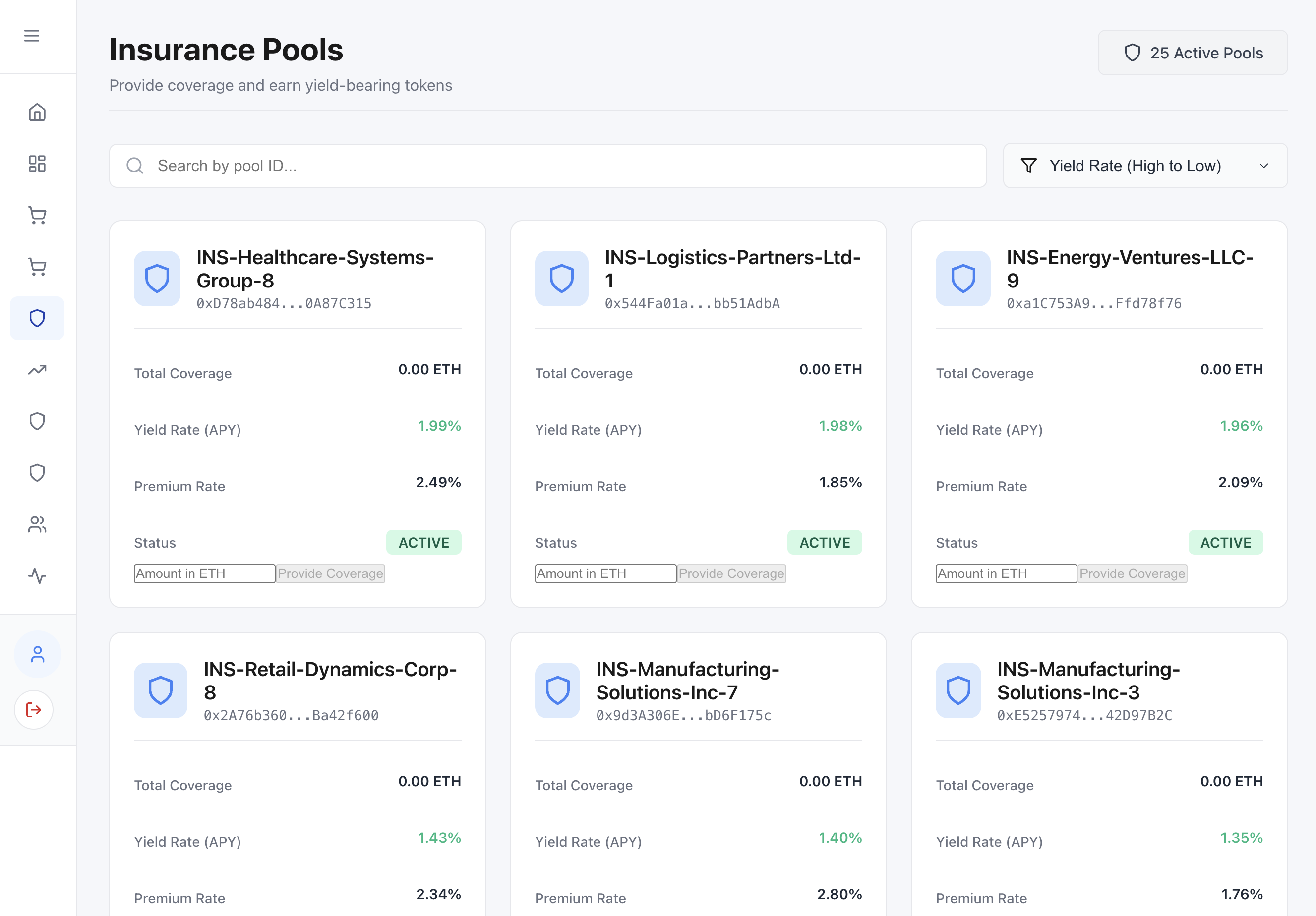Click the INS-Retail-Dynamics-Corp-8 shield thumbnail
The width and height of the screenshot is (1316, 916).
[x=161, y=690]
